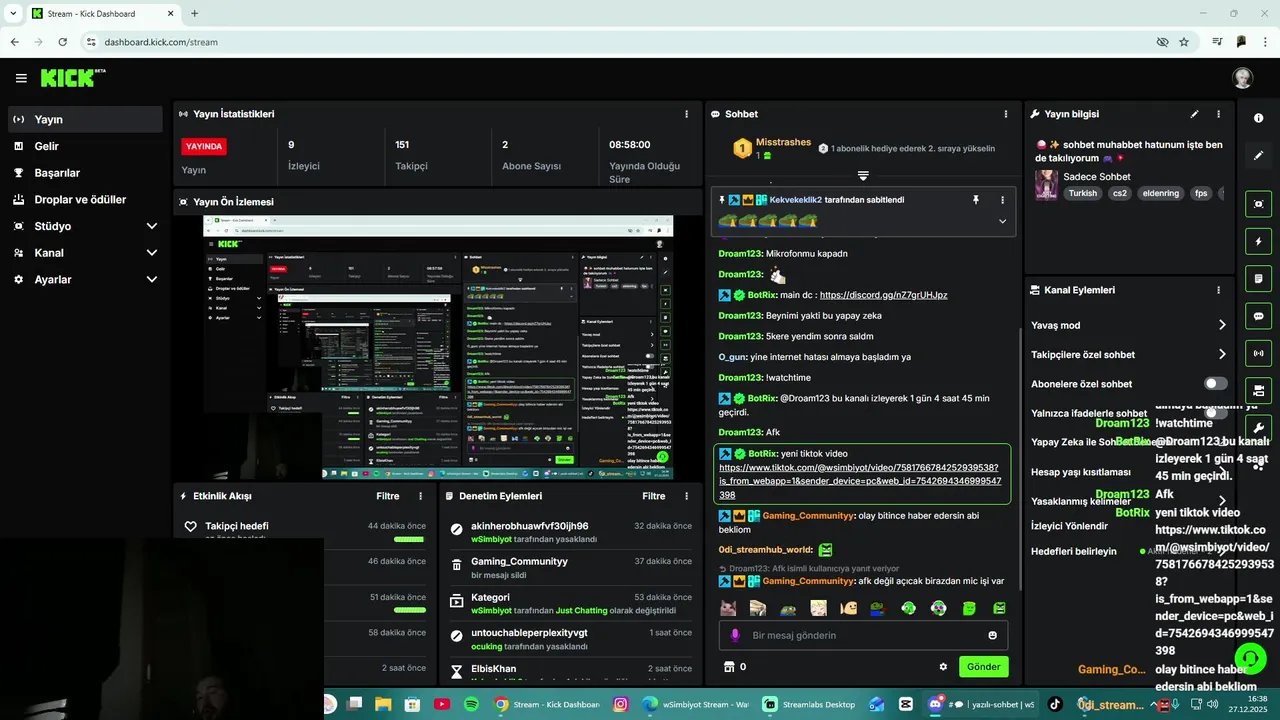Open Kanal Eylemleri panel options menu
Viewport: 1280px width, 720px height.
pos(1218,290)
